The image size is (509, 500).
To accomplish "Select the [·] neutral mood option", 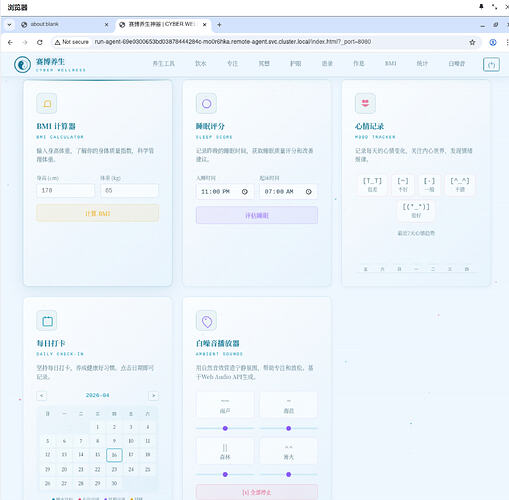I will (x=429, y=184).
